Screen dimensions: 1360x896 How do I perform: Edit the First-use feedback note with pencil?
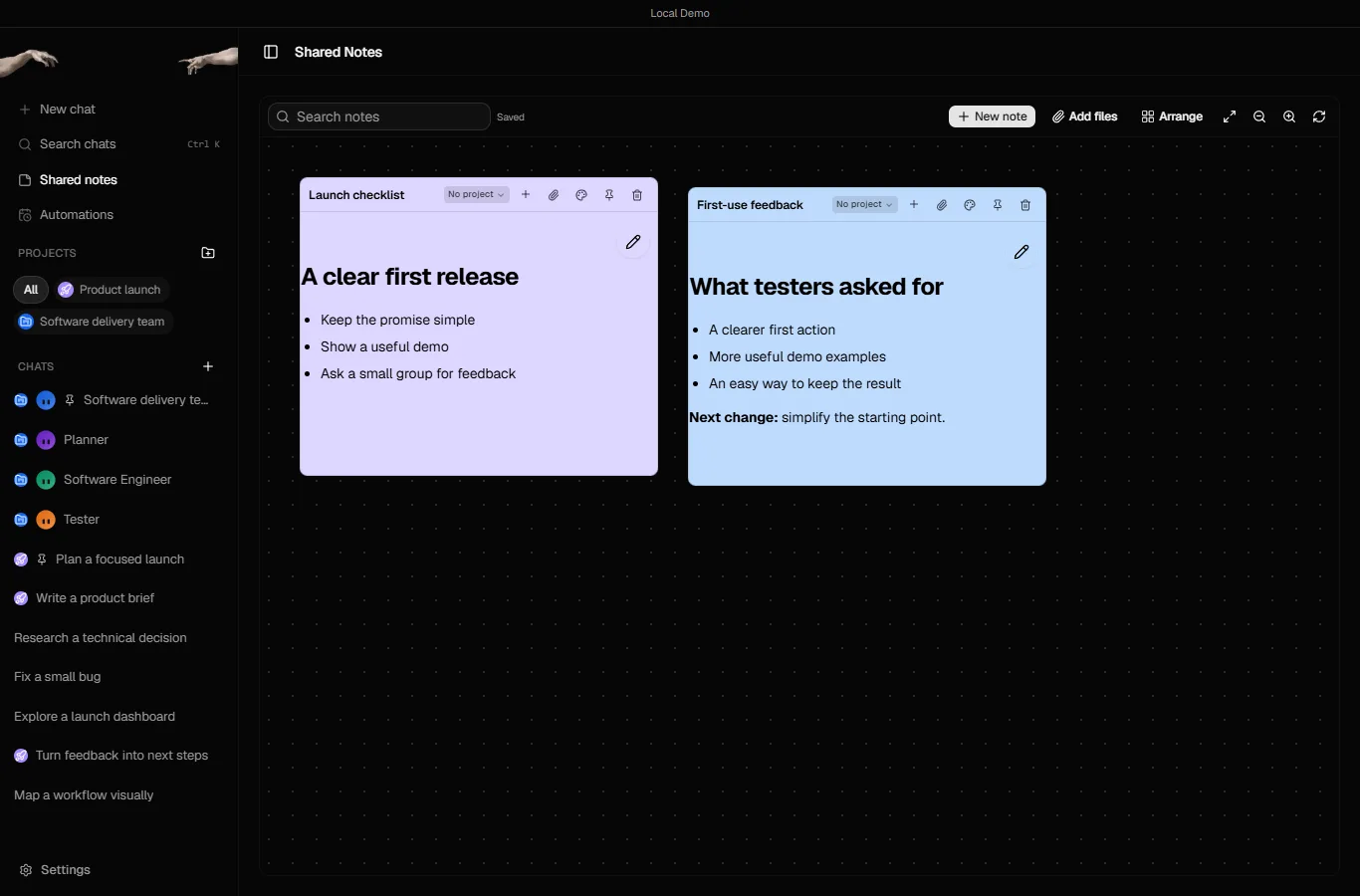pyautogui.click(x=1021, y=252)
